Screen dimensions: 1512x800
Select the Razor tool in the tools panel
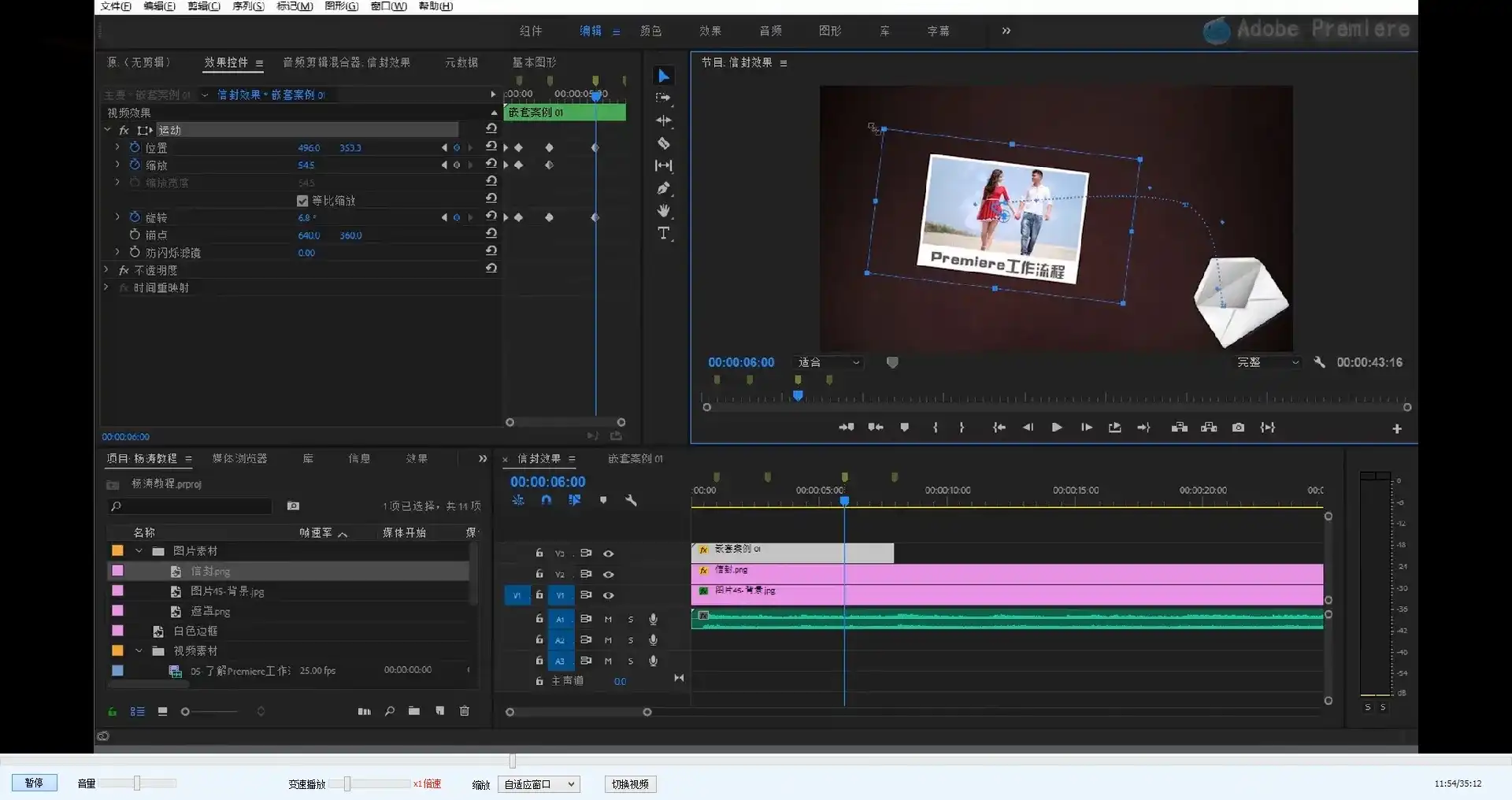(x=664, y=143)
